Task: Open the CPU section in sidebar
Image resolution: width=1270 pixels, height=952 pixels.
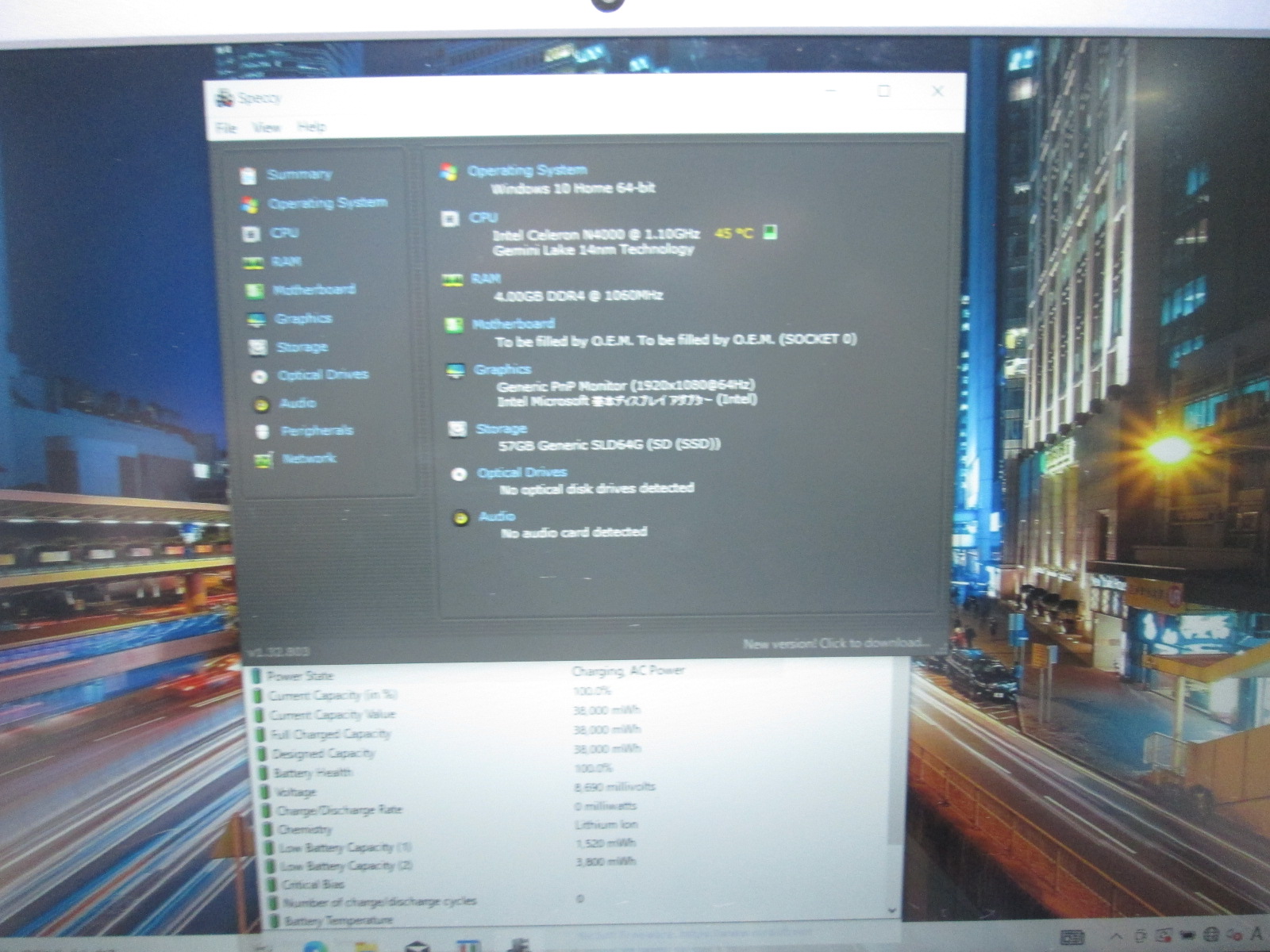Action: coord(284,233)
